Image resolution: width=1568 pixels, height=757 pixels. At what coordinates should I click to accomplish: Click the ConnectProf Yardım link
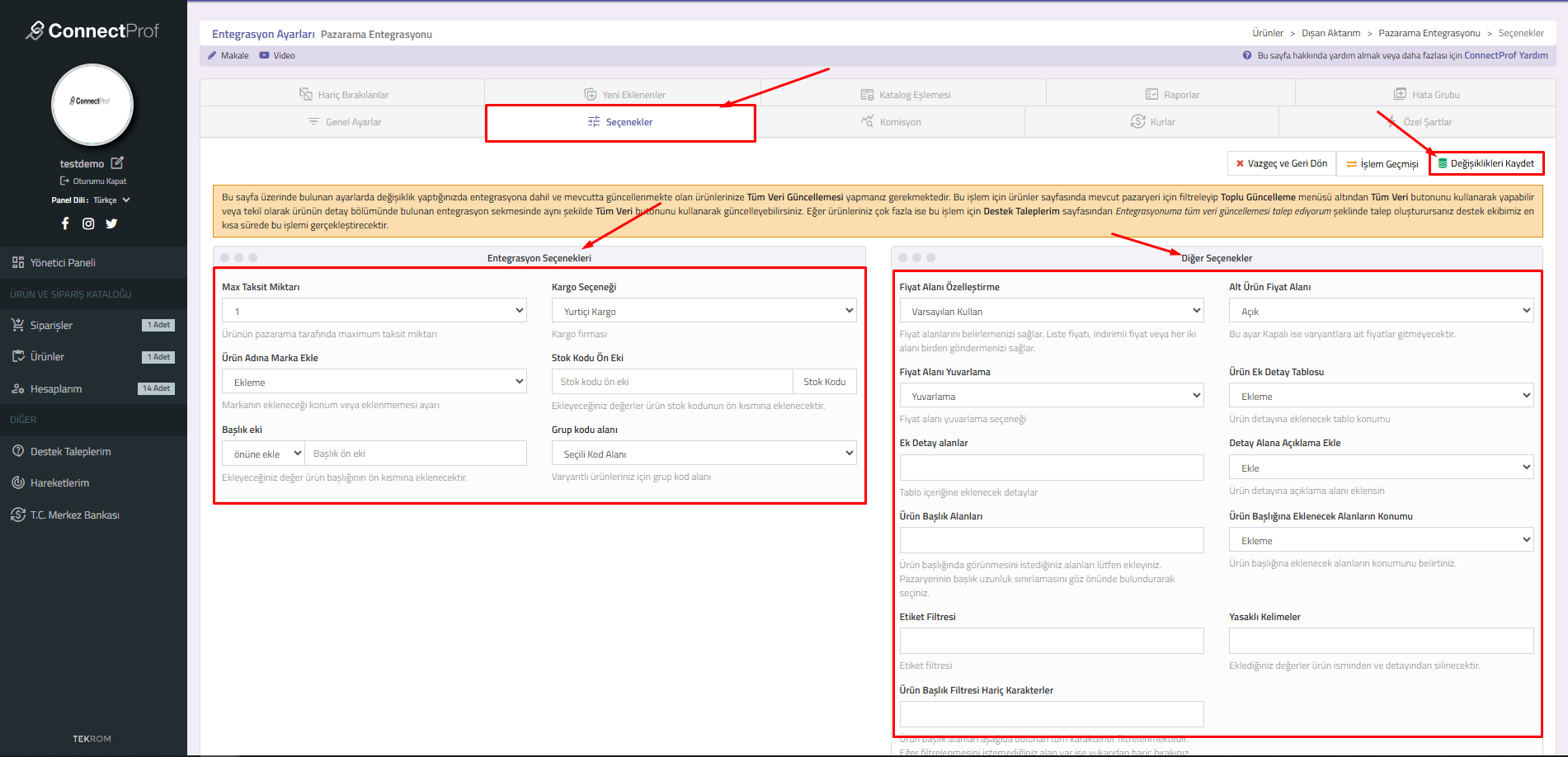[x=1505, y=55]
